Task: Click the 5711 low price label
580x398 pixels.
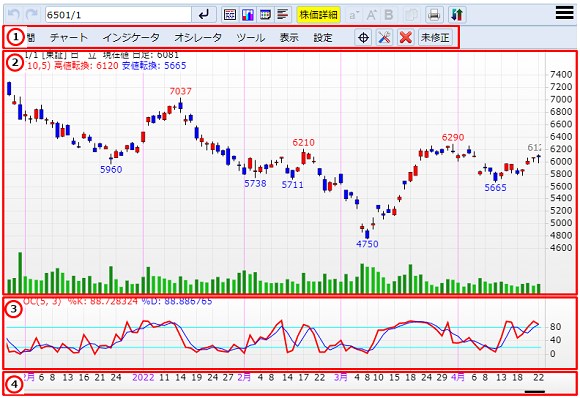Action: pos(293,185)
